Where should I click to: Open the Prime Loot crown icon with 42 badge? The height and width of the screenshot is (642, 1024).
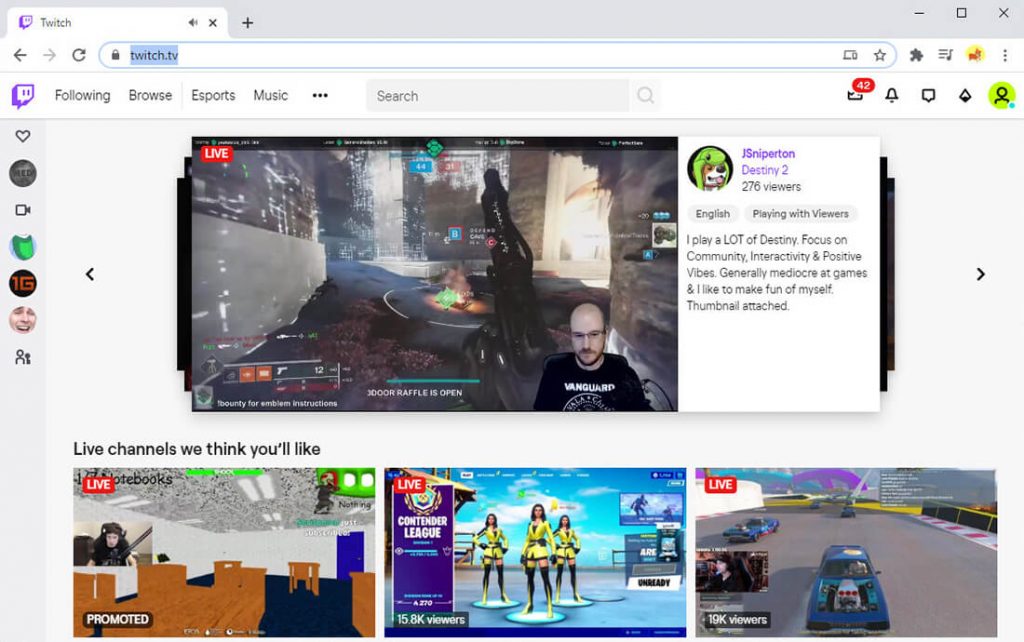(856, 94)
